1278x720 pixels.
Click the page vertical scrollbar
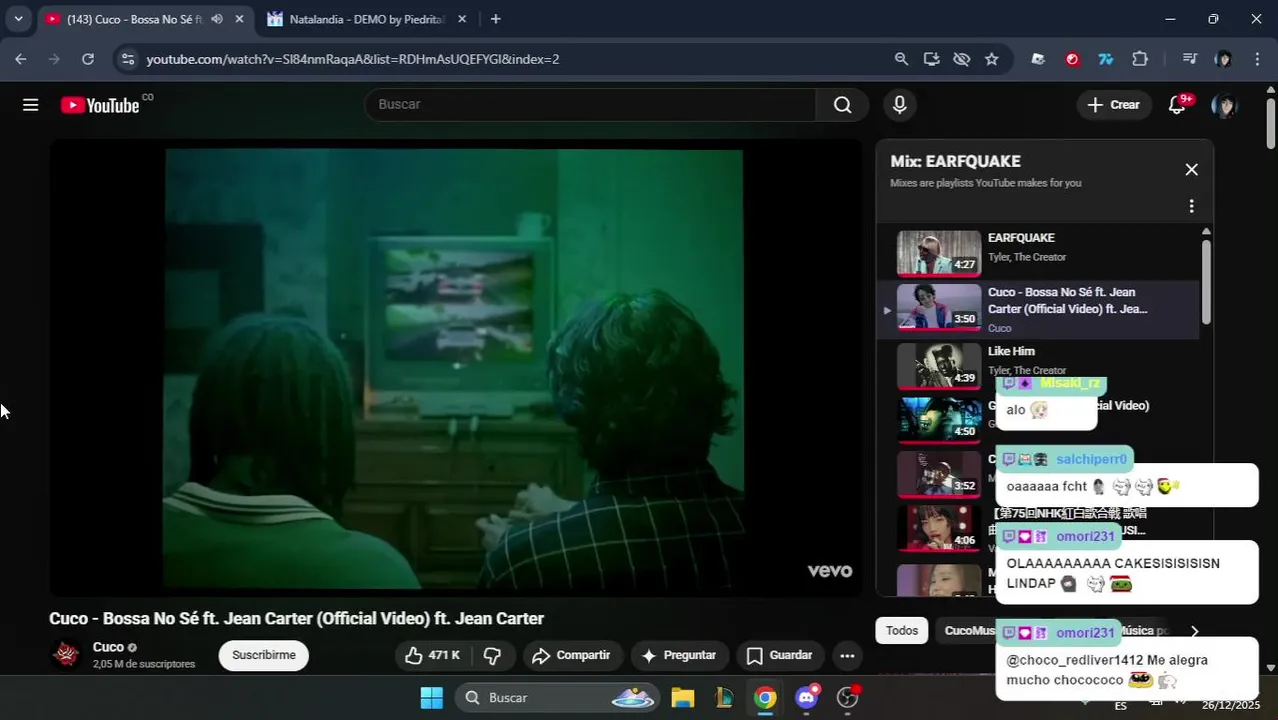(x=1271, y=123)
